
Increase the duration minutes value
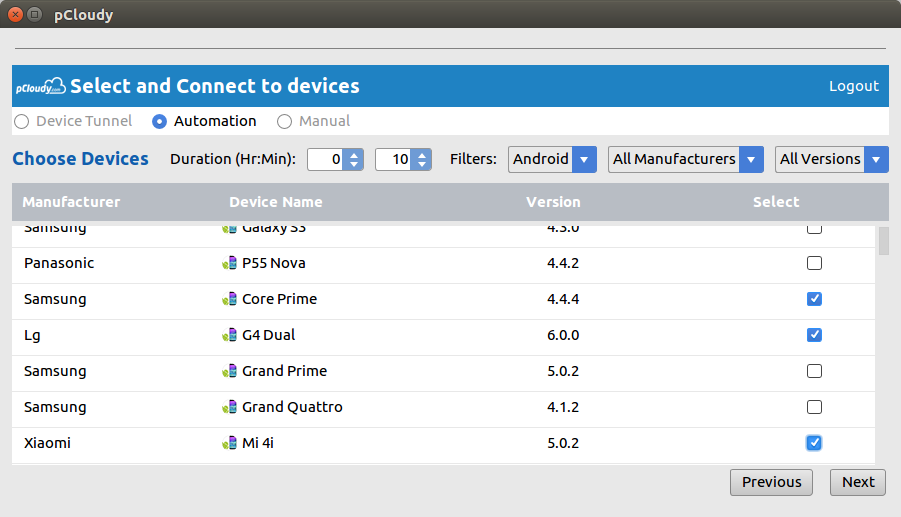click(x=422, y=154)
